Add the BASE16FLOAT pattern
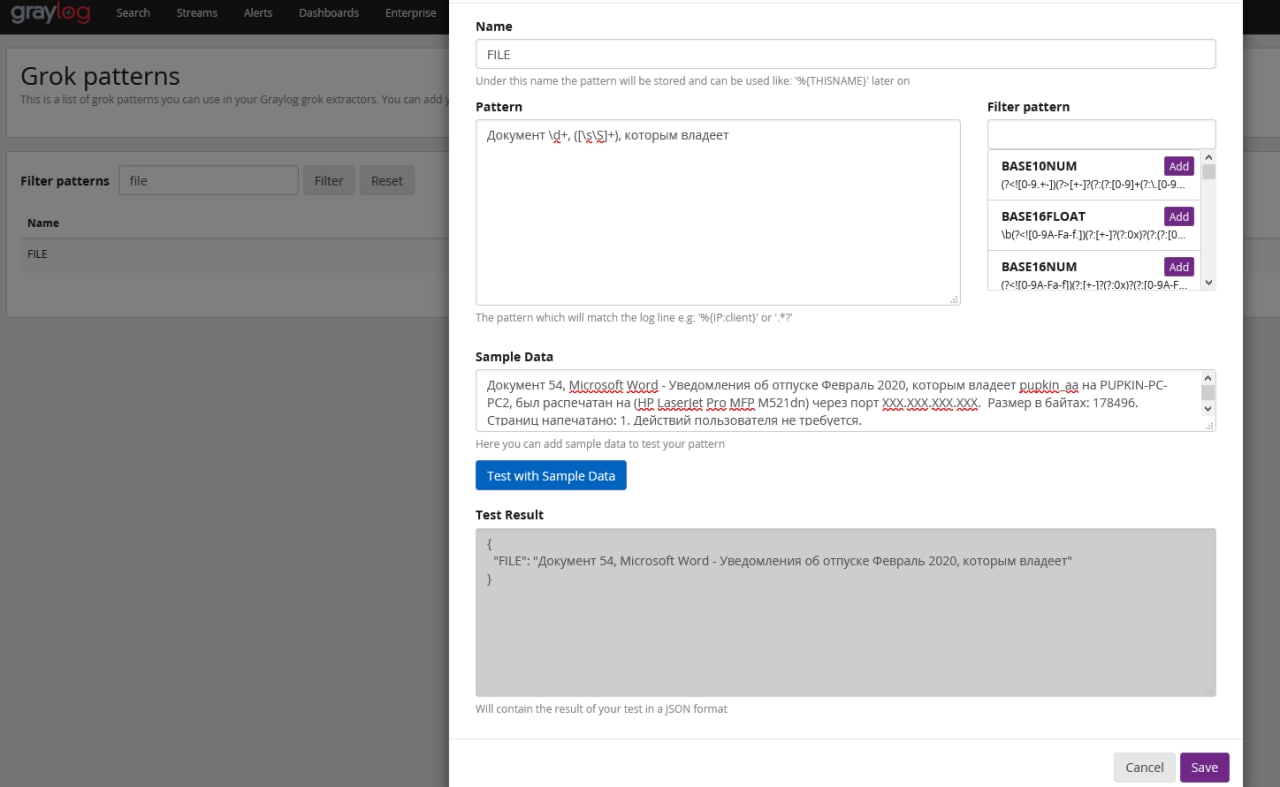This screenshot has width=1280, height=787. pyautogui.click(x=1178, y=216)
